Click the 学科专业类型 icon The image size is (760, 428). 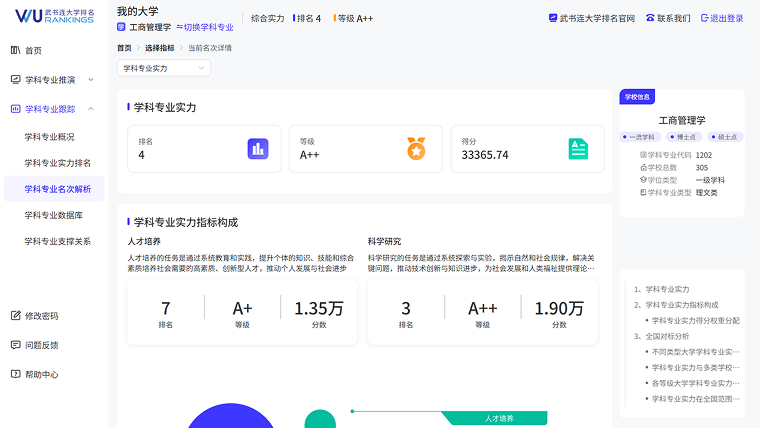(644, 192)
